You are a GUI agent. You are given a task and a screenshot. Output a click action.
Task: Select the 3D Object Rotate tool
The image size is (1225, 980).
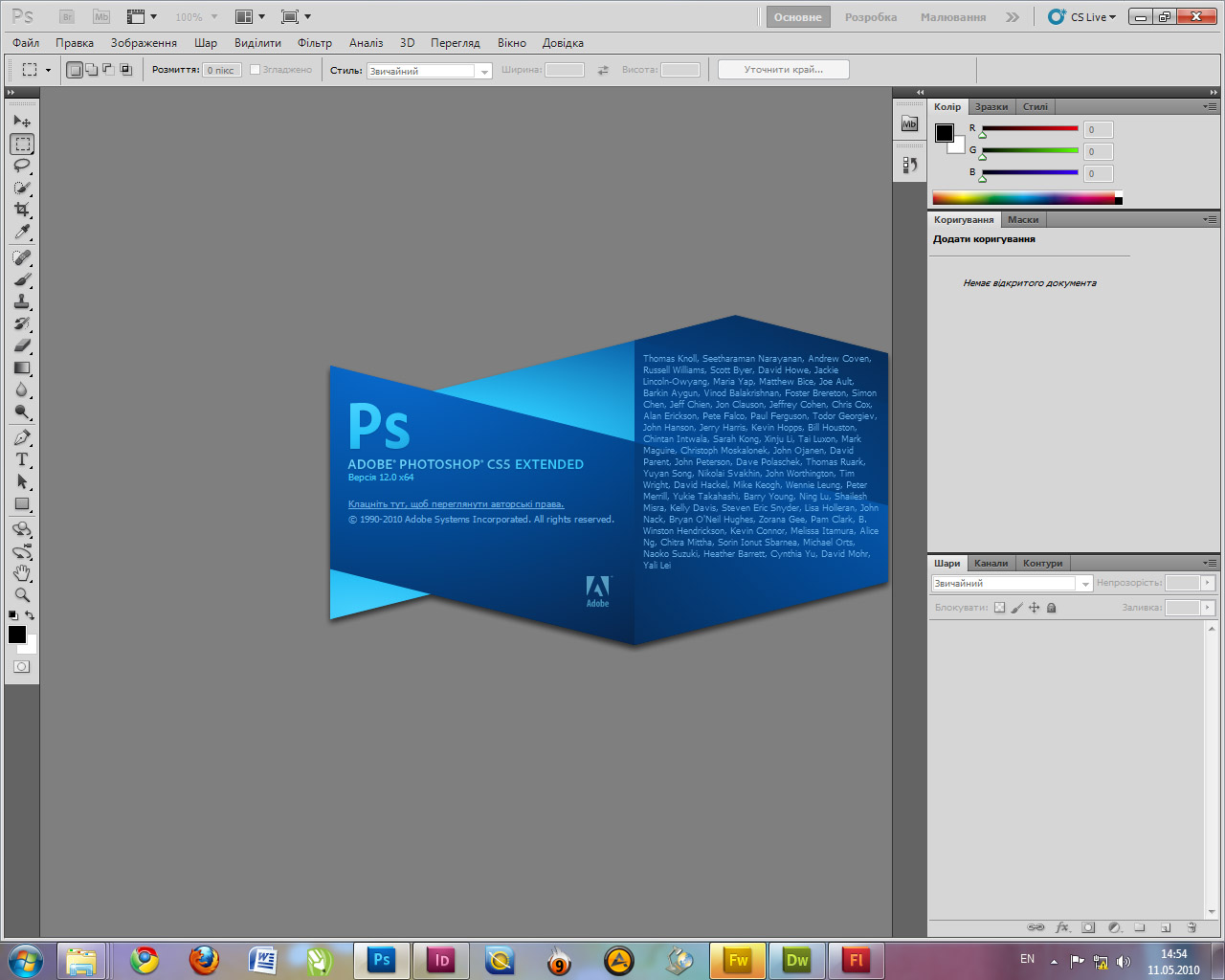click(x=22, y=529)
